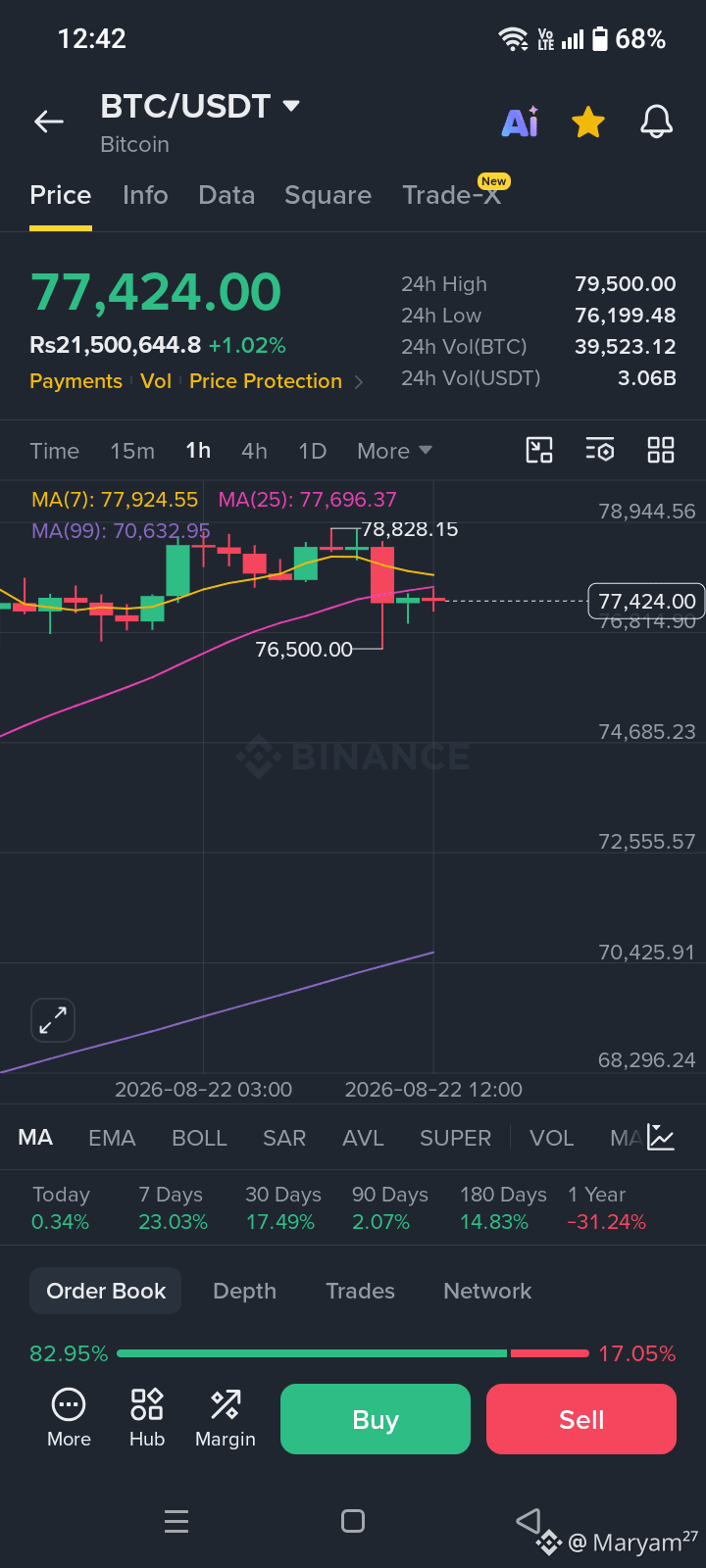Switch to the Price tab

pos(61,195)
